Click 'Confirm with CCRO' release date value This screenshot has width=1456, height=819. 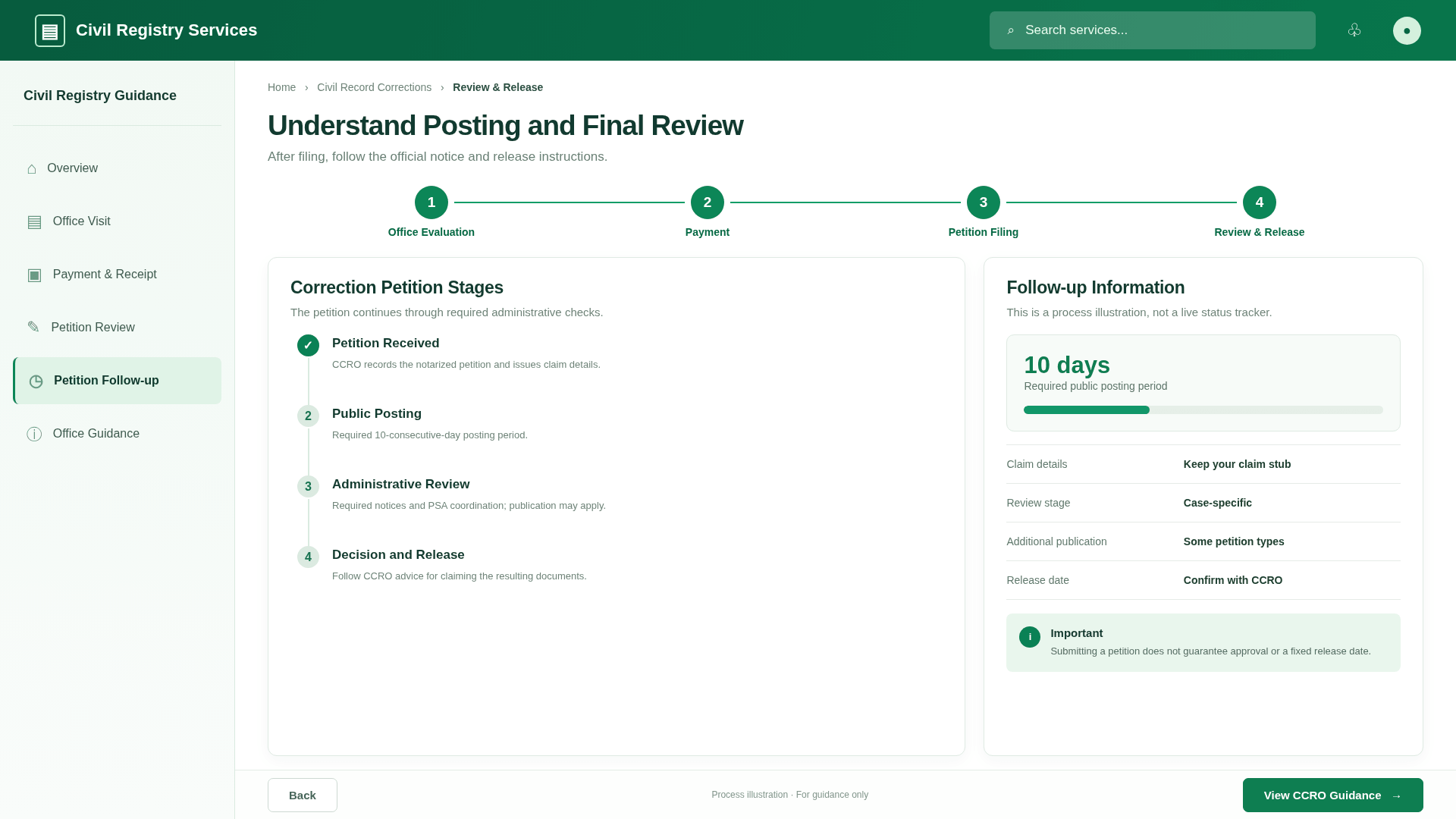[1232, 580]
